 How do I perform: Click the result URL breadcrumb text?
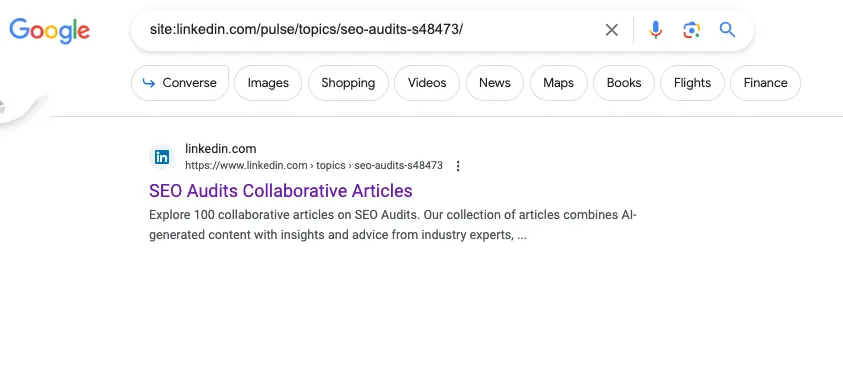point(314,166)
